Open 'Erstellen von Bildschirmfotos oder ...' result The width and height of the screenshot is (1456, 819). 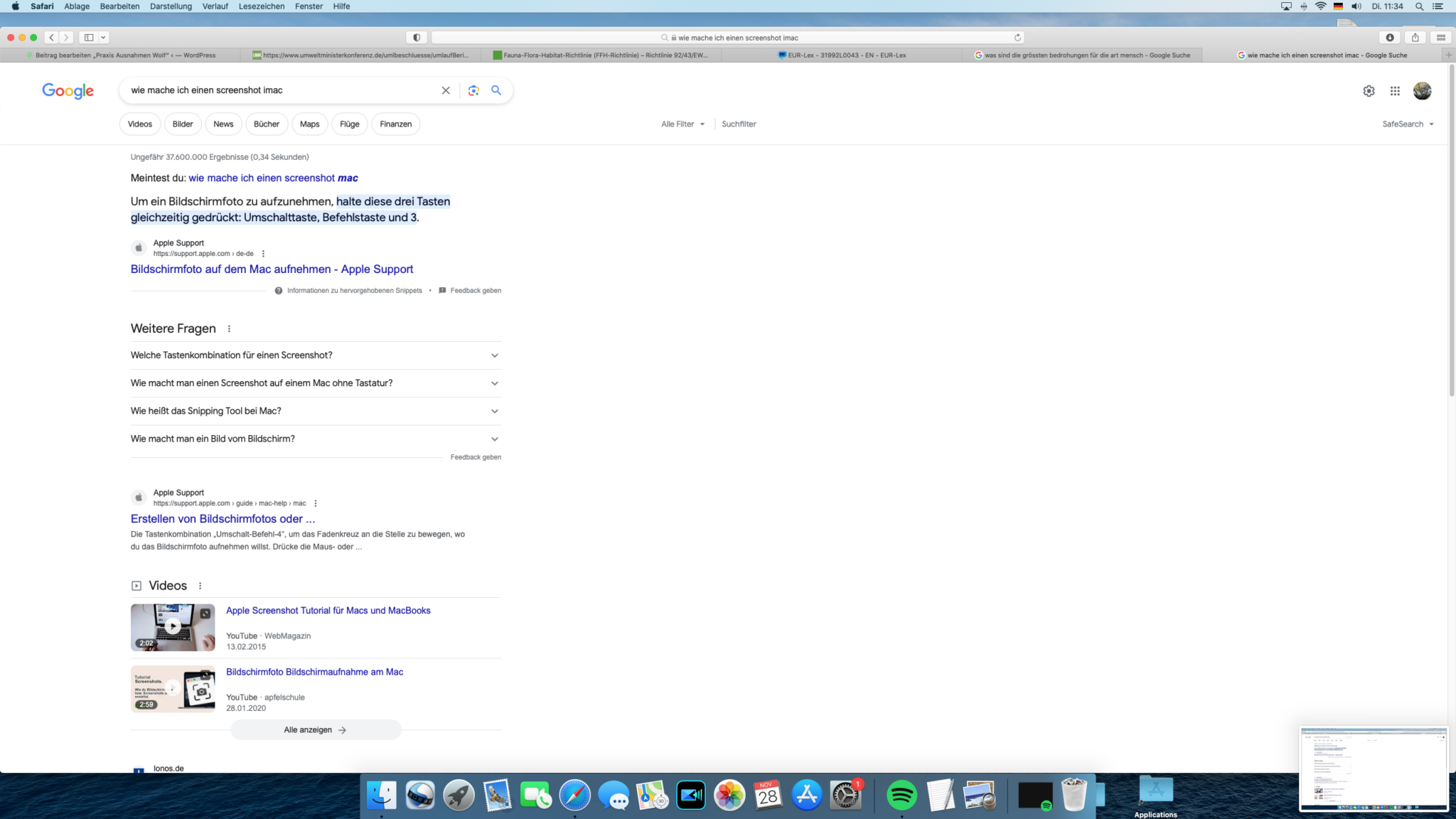point(223,518)
